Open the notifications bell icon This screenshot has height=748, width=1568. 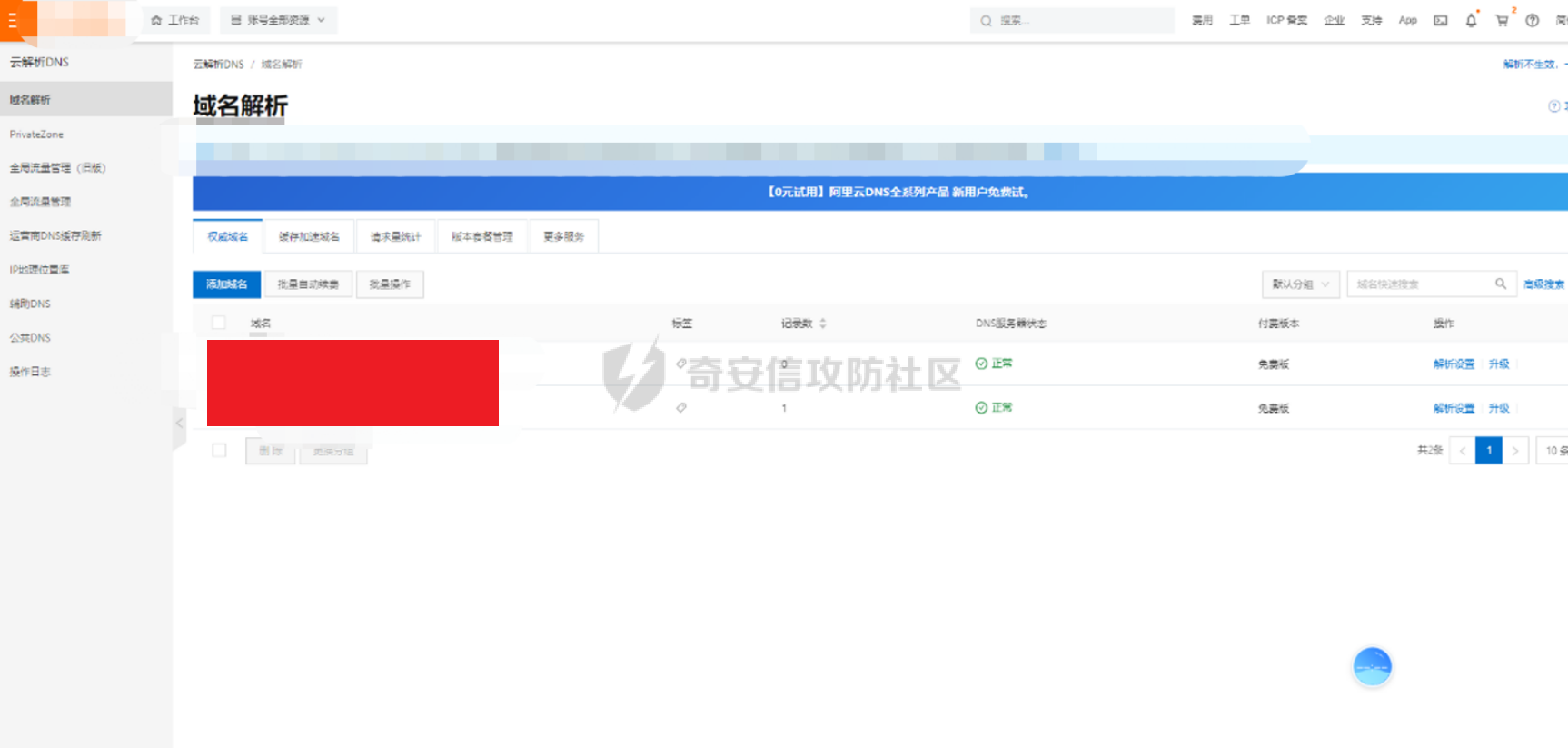point(1471,20)
